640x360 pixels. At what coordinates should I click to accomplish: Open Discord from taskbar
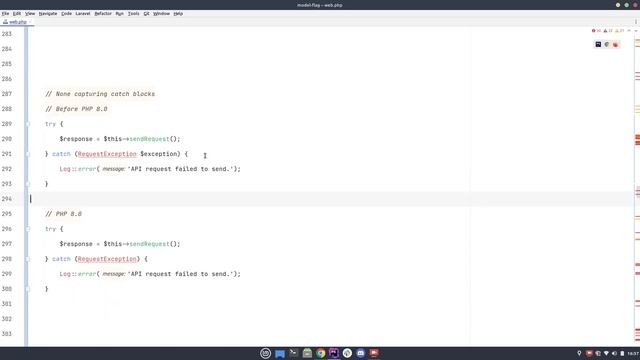click(360, 353)
